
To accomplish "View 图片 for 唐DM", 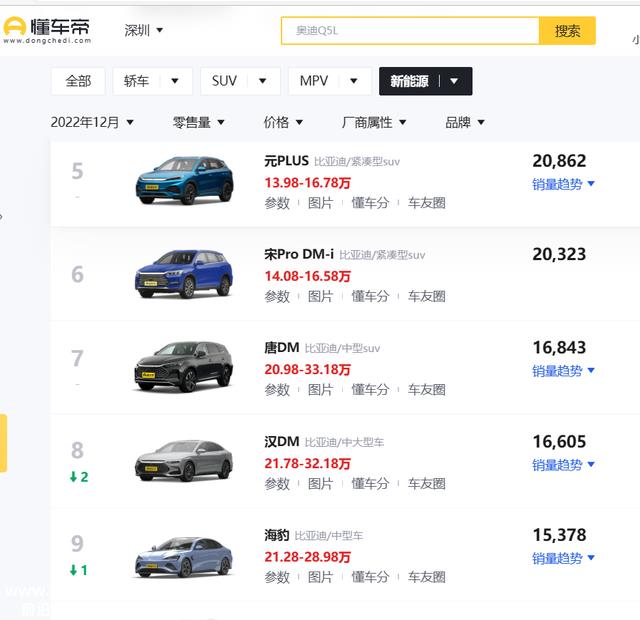I will tap(320, 390).
